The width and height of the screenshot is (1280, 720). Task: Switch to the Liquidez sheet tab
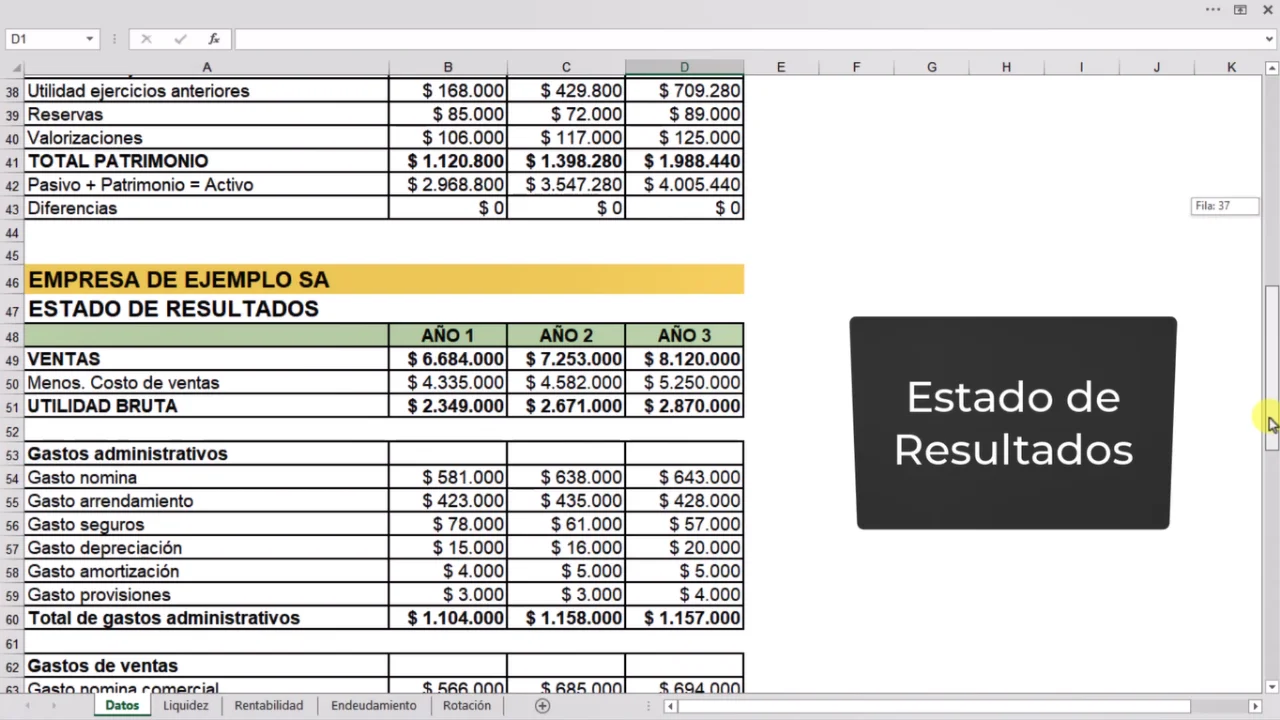click(186, 706)
